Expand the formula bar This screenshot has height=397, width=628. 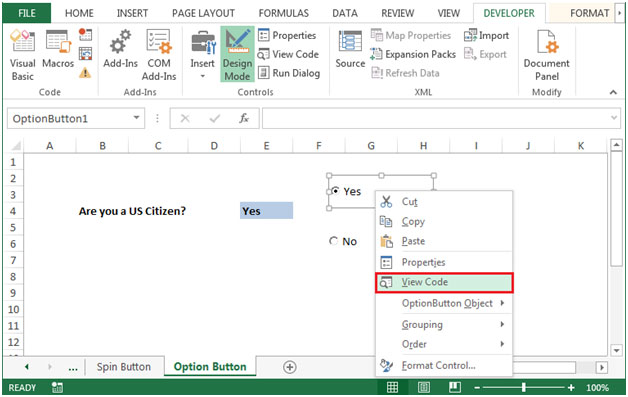click(x=614, y=118)
